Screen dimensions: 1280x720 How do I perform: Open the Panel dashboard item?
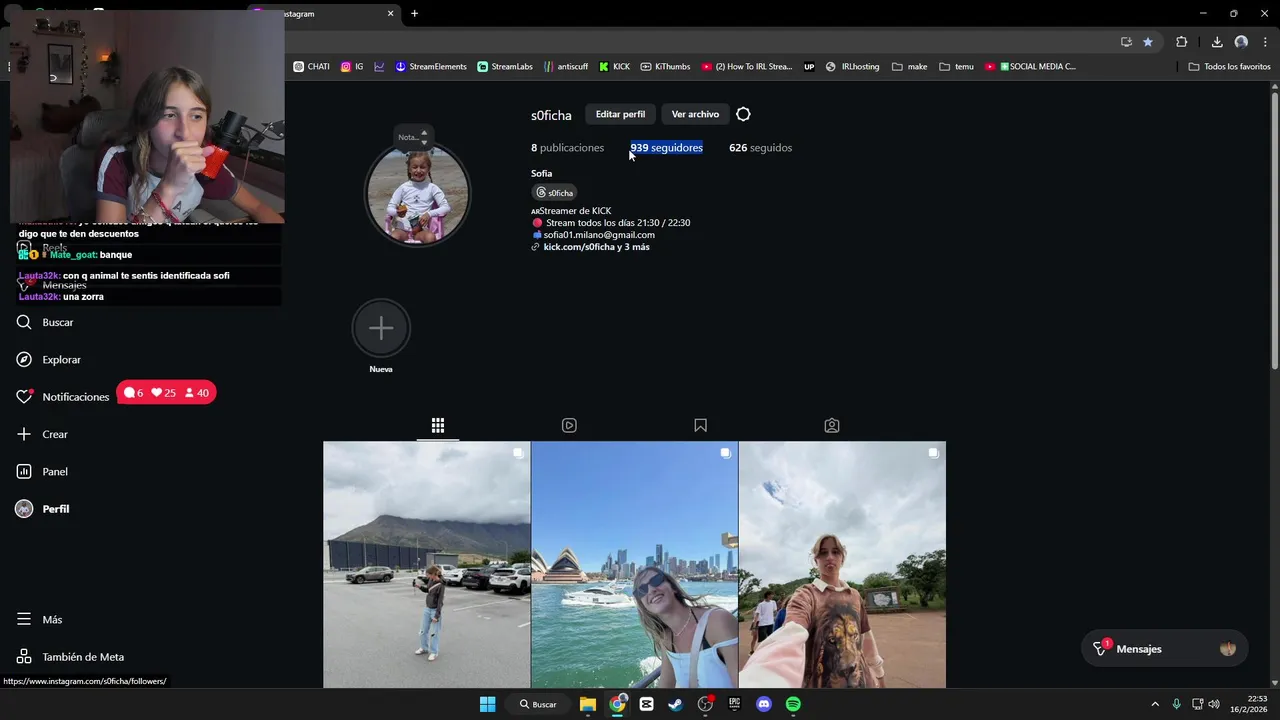coord(42,471)
